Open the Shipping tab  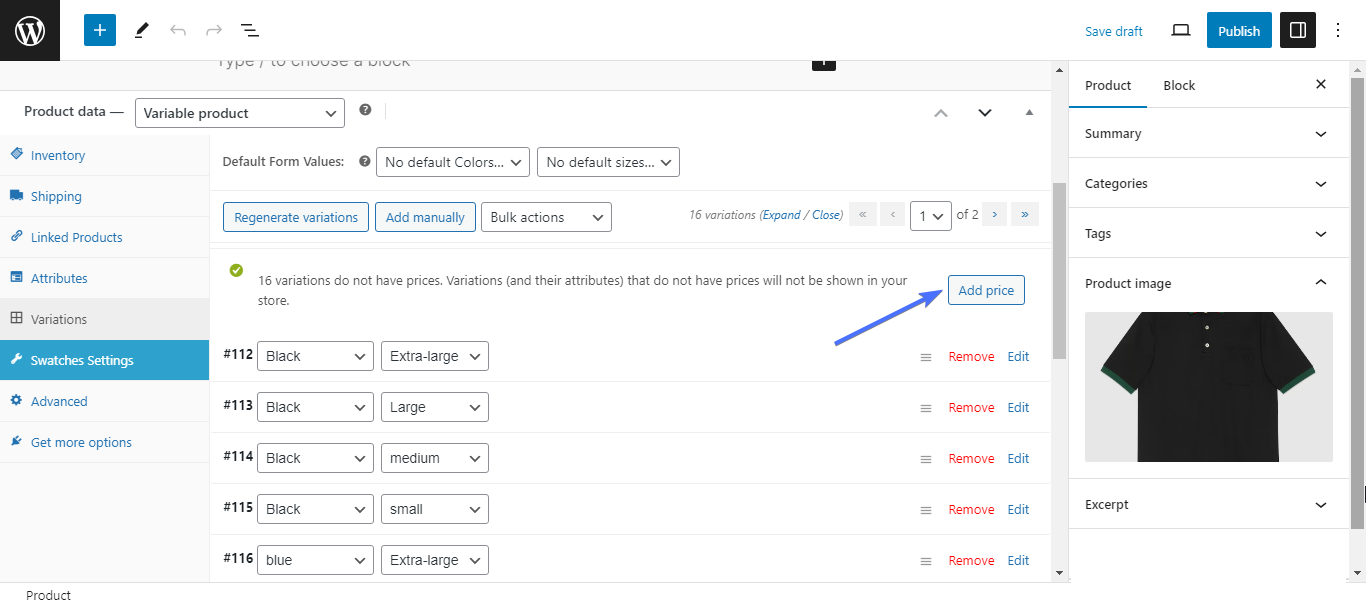point(104,196)
